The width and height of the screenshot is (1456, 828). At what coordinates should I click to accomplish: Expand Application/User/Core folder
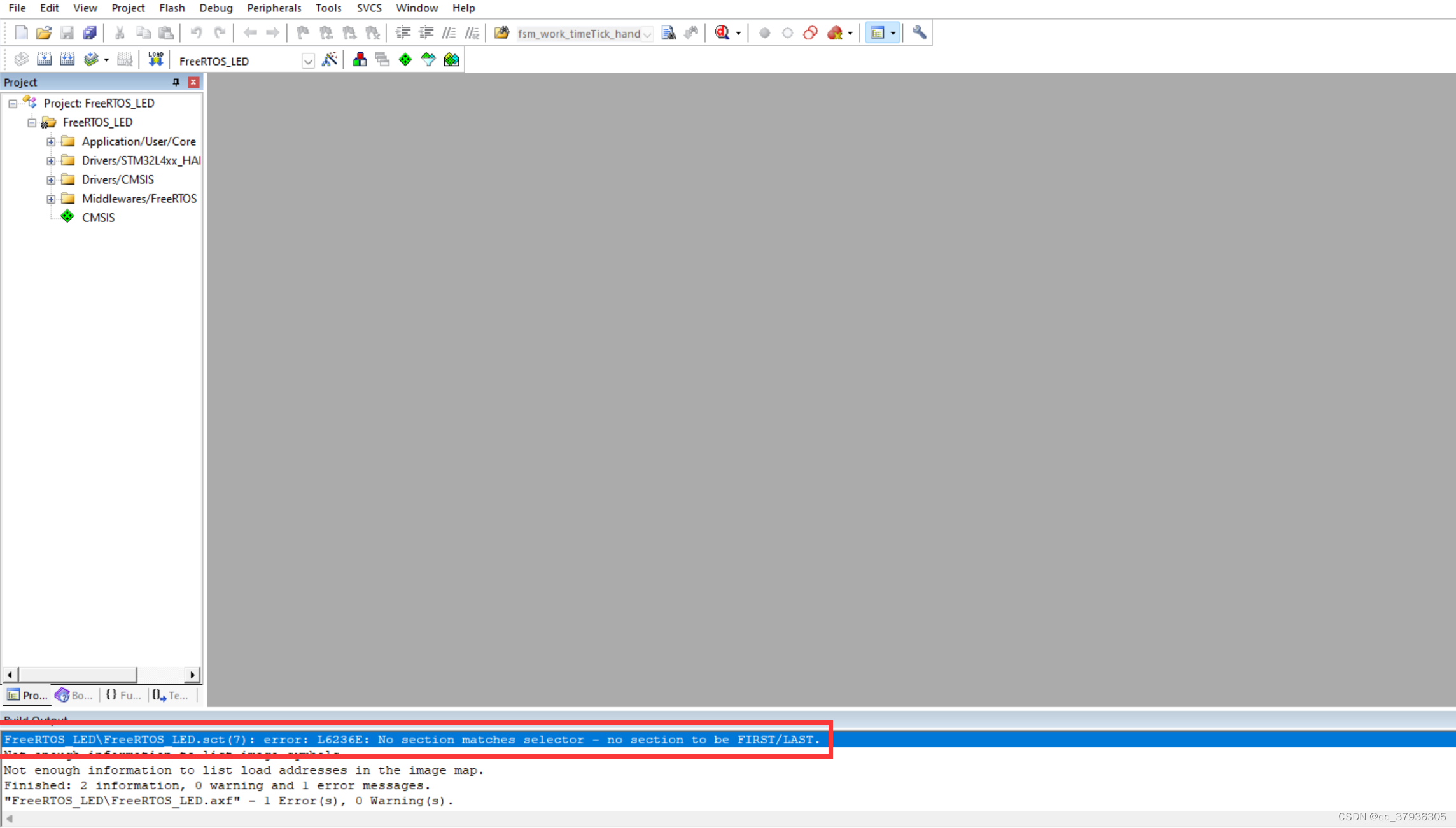51,141
